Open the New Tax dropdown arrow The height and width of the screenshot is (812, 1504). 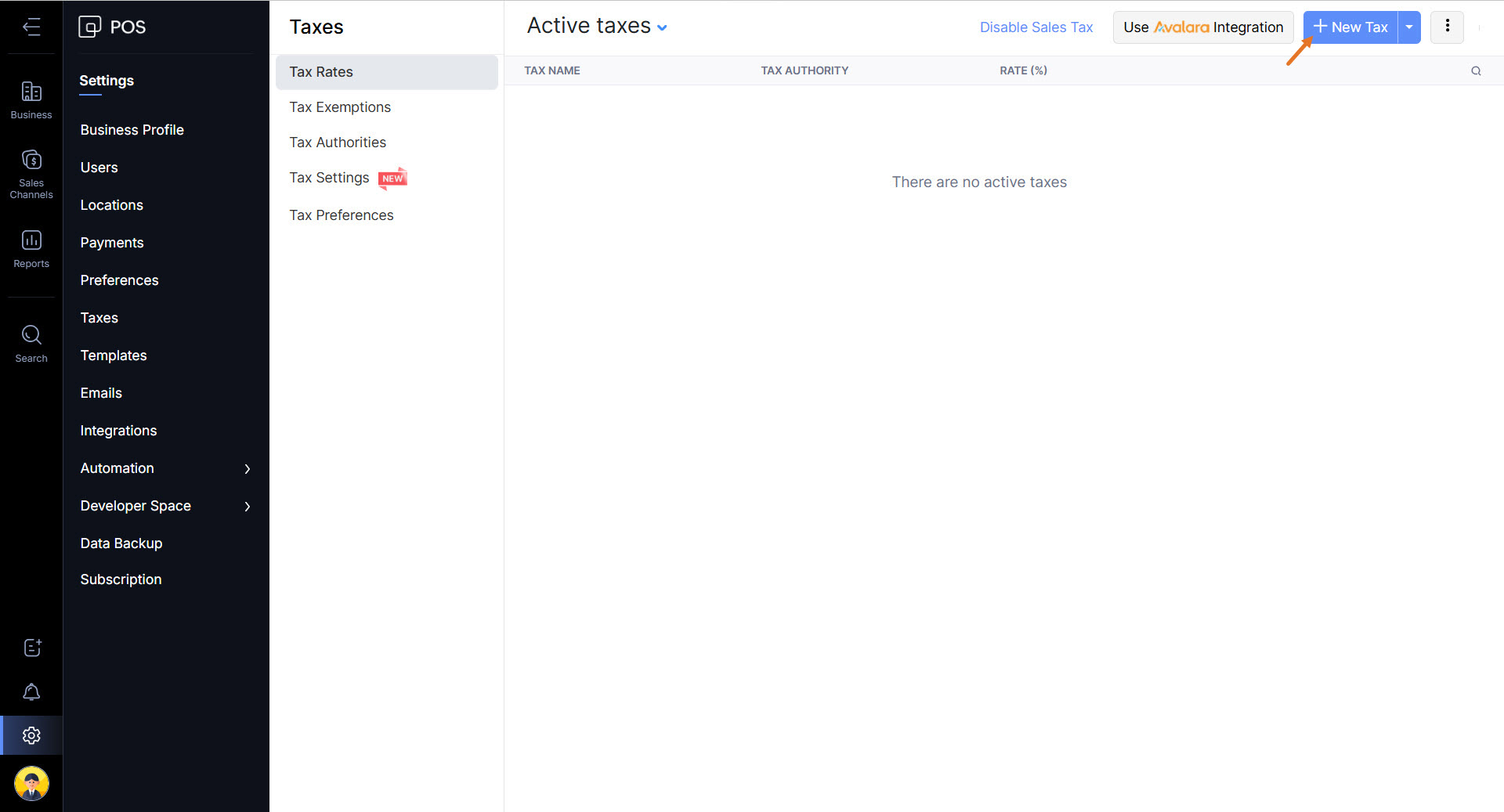[1409, 27]
